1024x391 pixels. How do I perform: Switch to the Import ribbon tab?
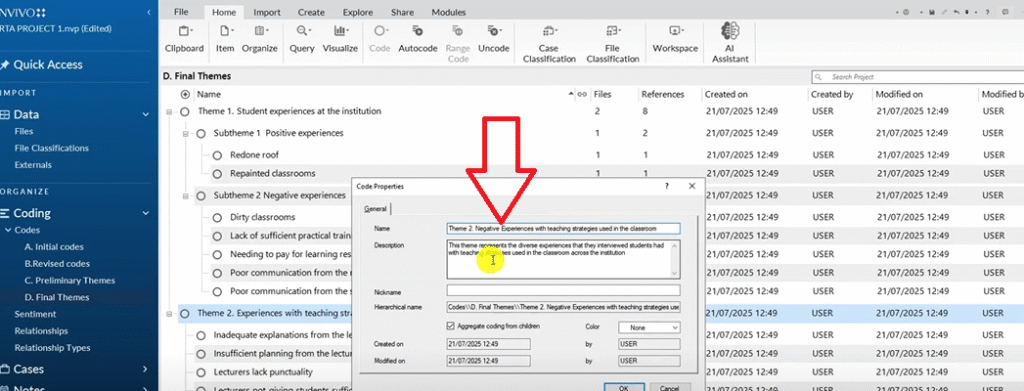pos(267,12)
